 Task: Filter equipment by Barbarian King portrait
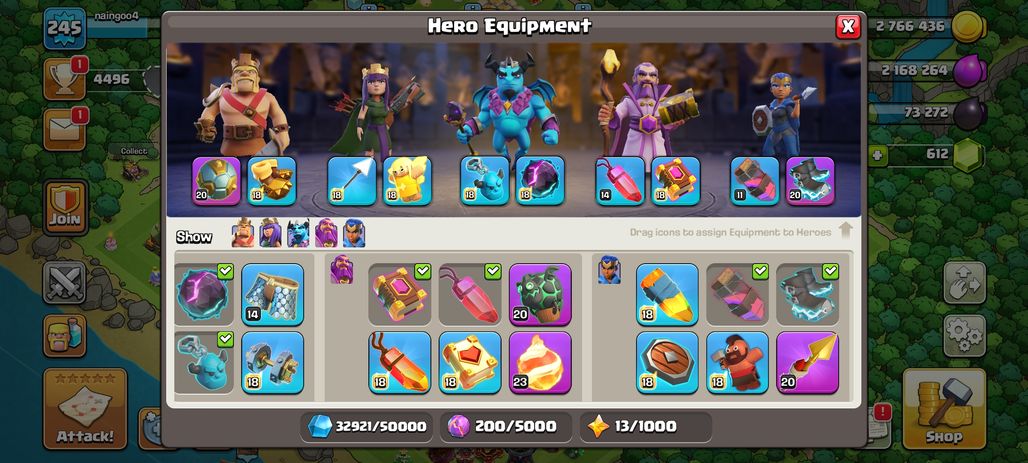243,233
